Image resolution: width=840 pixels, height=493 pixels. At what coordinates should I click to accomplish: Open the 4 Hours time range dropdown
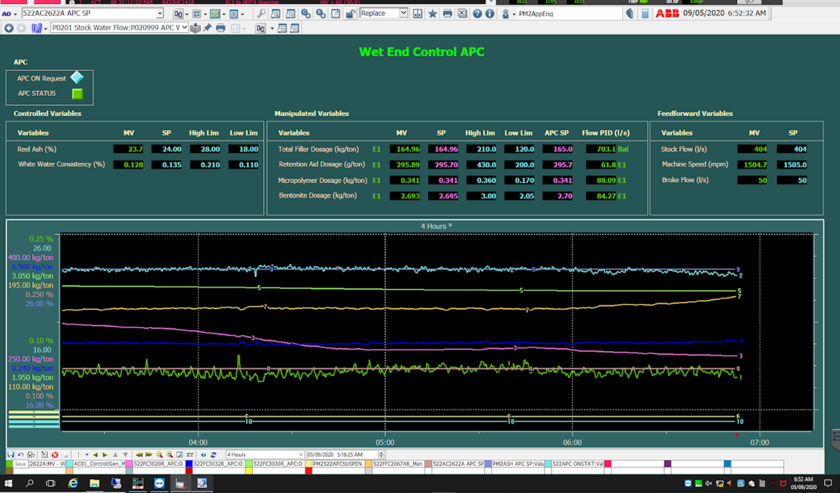coord(299,455)
